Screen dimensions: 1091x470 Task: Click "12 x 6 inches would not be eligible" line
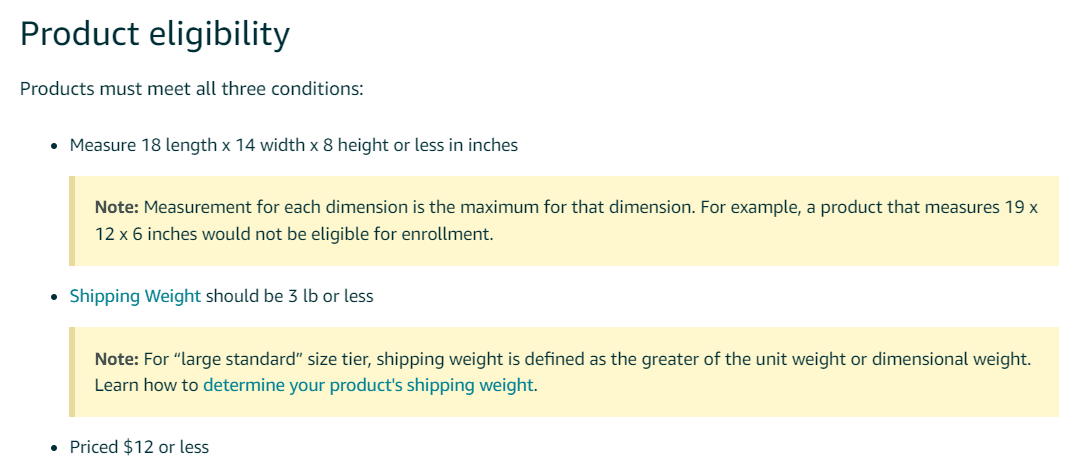pyautogui.click(x=294, y=234)
